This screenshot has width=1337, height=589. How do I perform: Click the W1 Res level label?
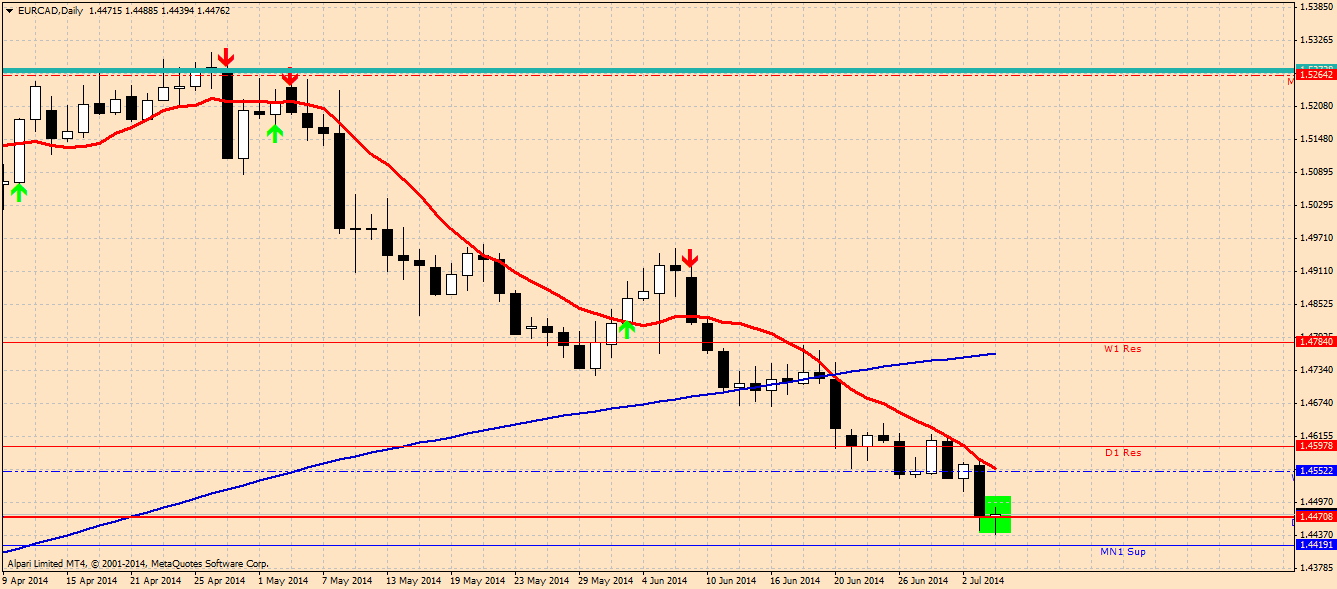pos(1122,349)
